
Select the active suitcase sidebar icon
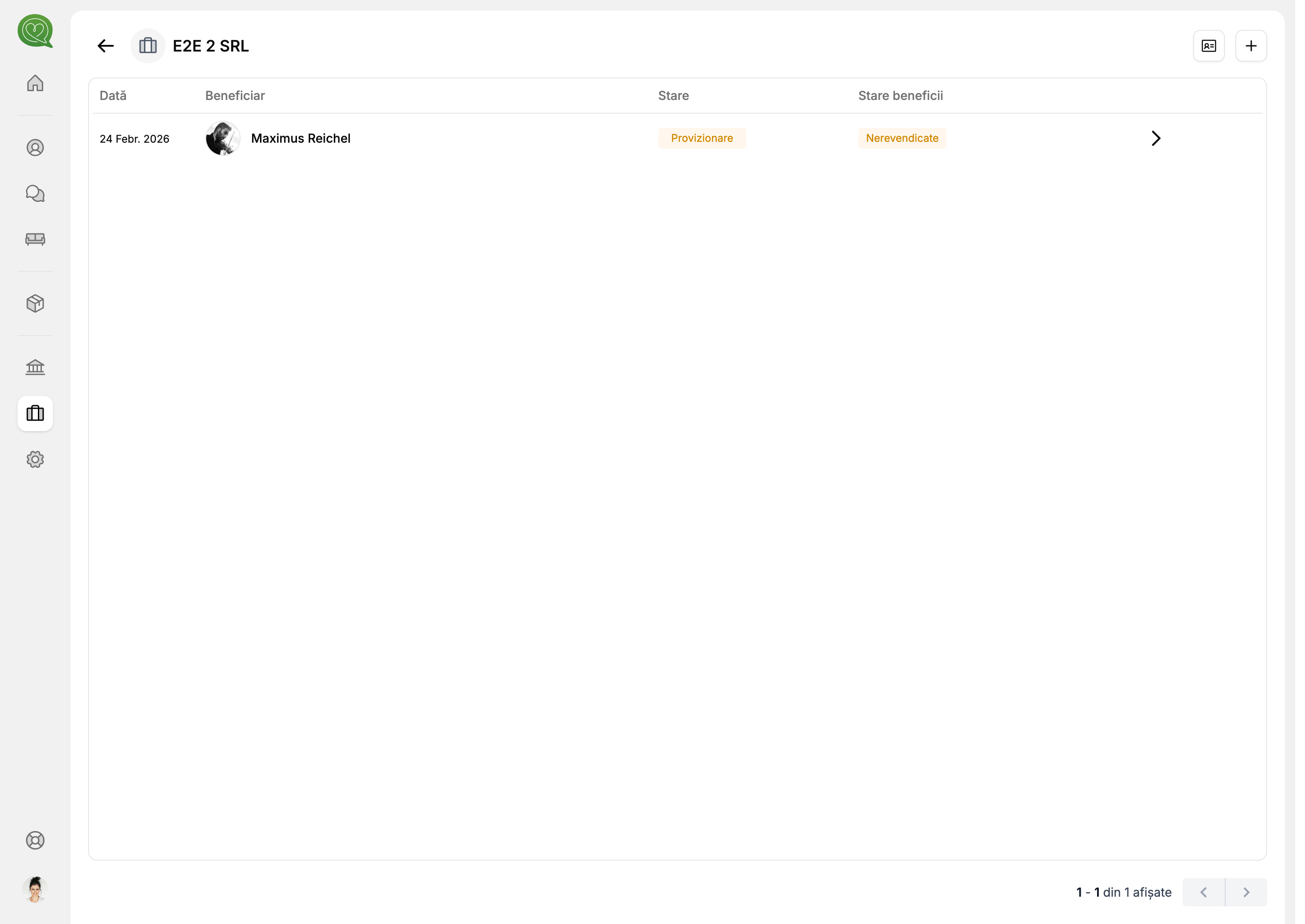click(35, 414)
